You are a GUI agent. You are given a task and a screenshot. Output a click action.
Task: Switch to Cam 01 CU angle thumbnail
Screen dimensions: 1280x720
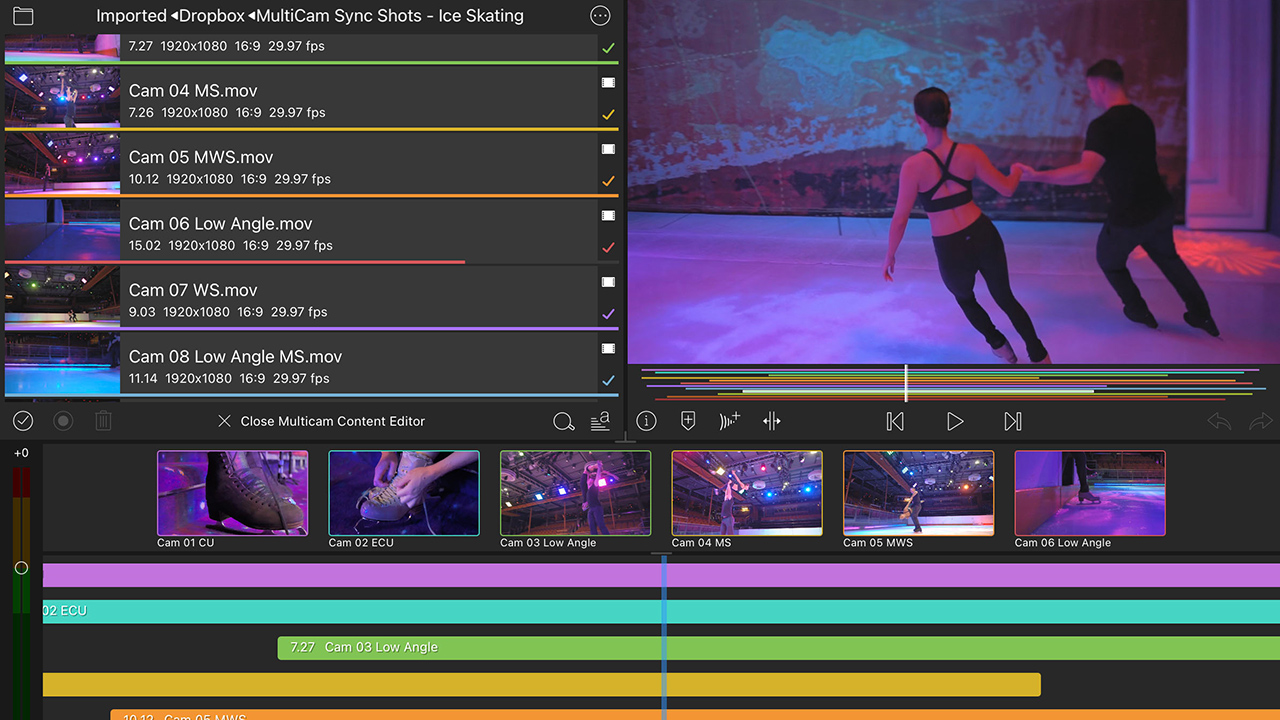[233, 493]
